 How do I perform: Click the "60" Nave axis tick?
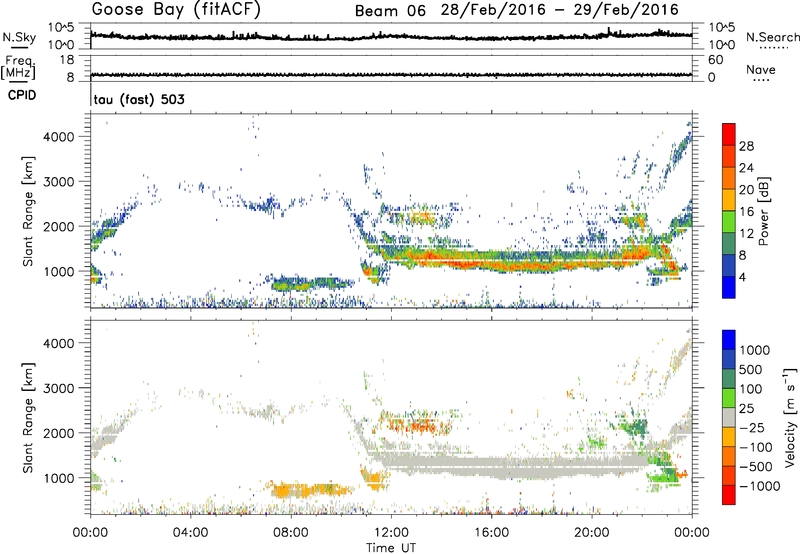pos(715,60)
